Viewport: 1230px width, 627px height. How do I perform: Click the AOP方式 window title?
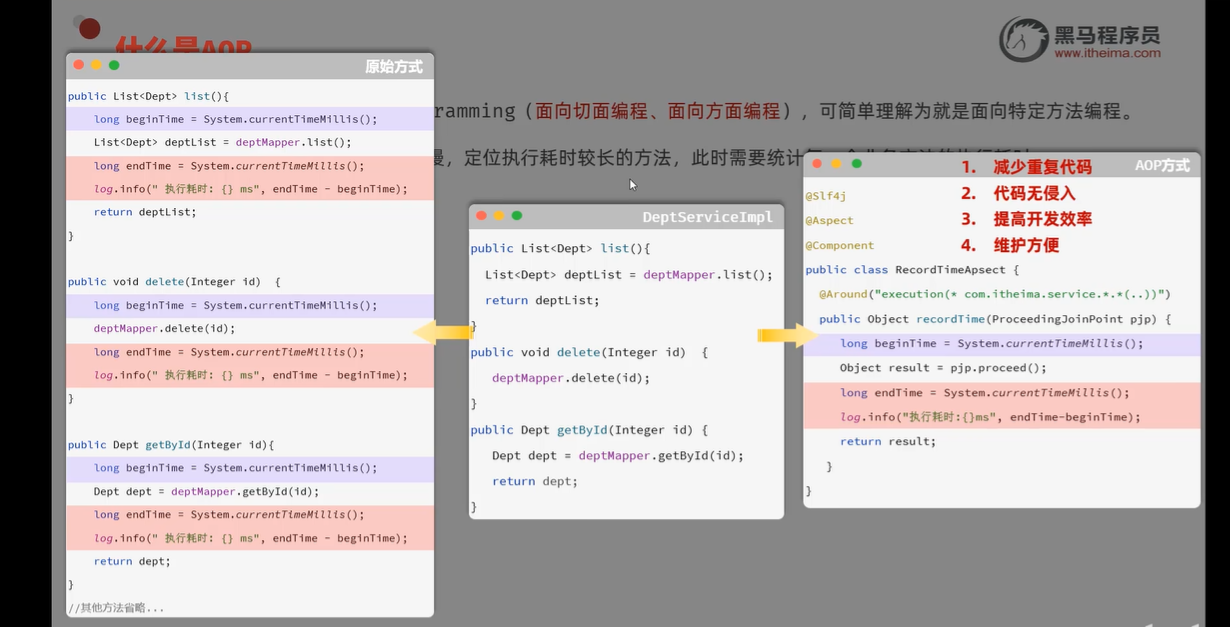point(1162,166)
